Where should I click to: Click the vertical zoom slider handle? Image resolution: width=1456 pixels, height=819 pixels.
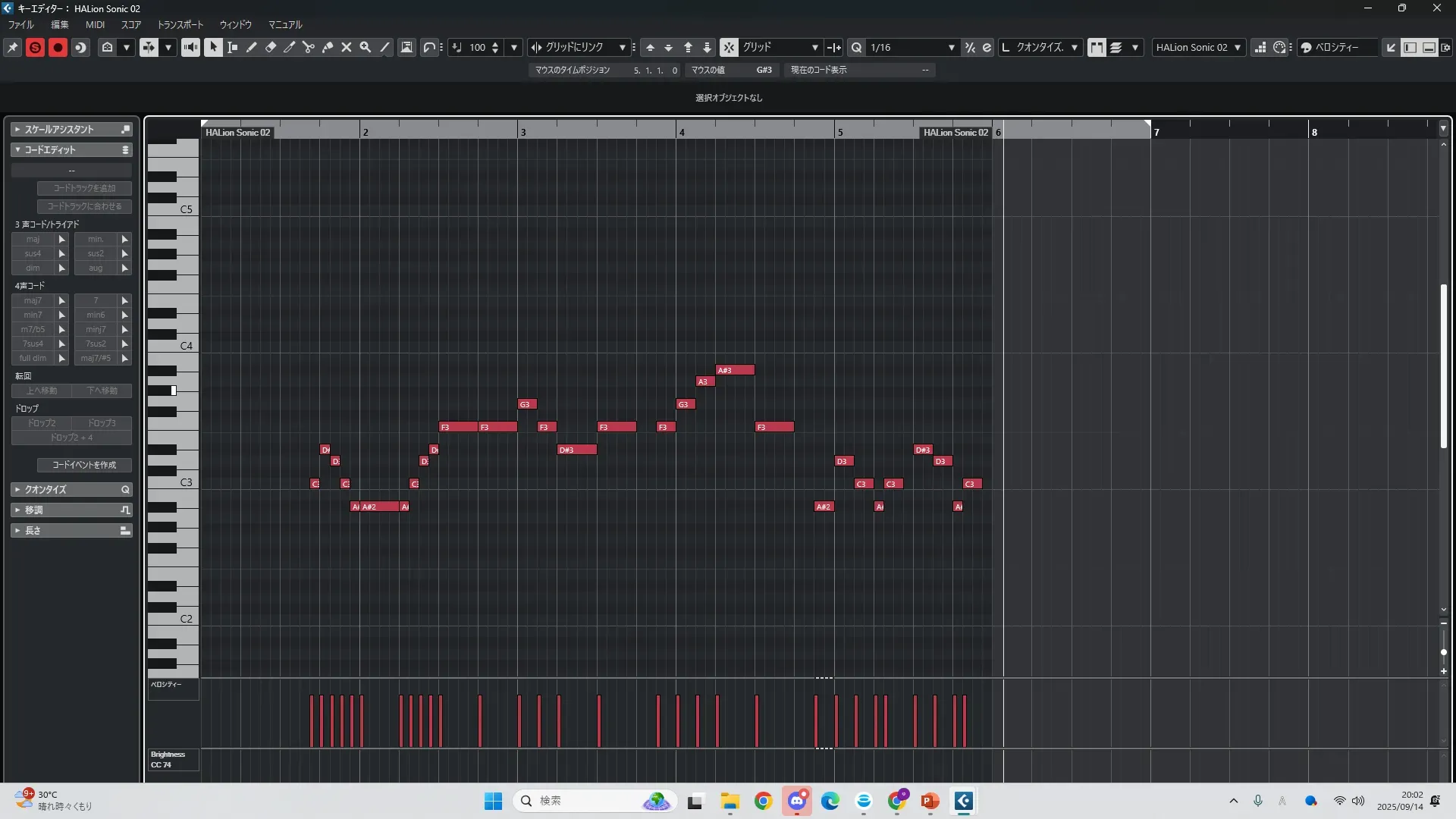click(x=1443, y=652)
